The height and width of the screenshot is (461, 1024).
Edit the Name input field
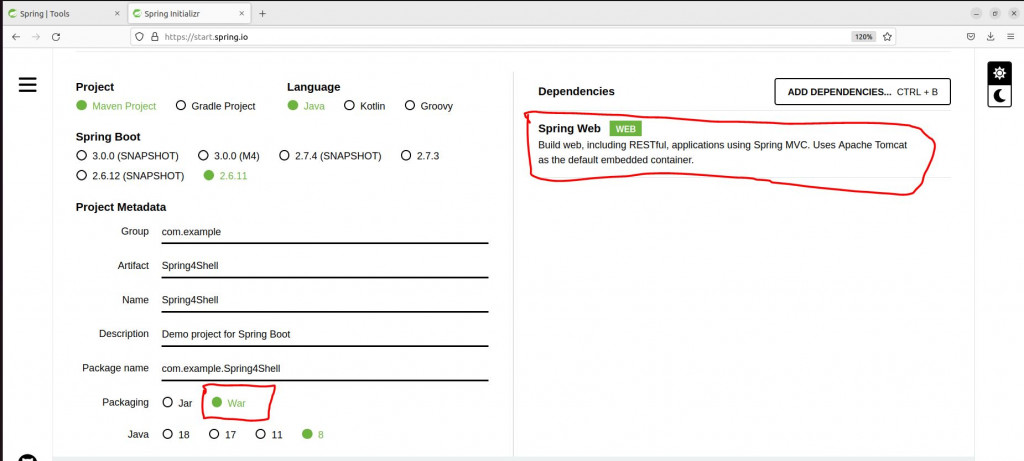point(325,300)
